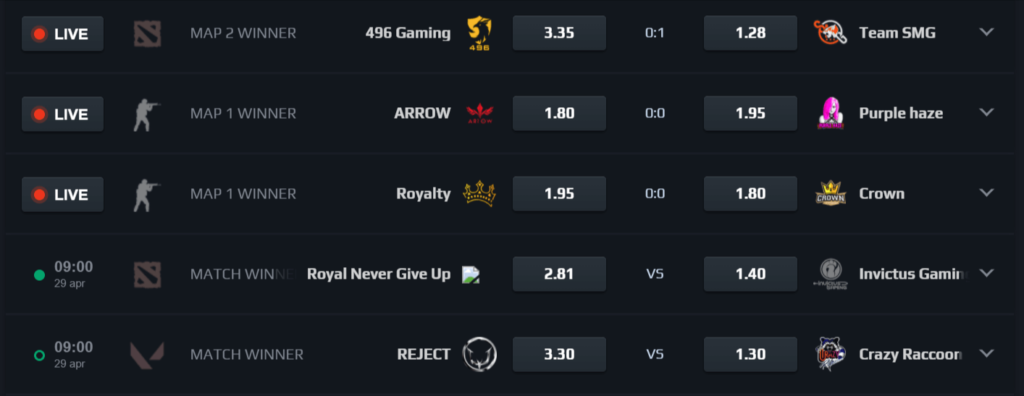Click the 496 Gaming team logo
1024x396 pixels.
click(x=479, y=33)
